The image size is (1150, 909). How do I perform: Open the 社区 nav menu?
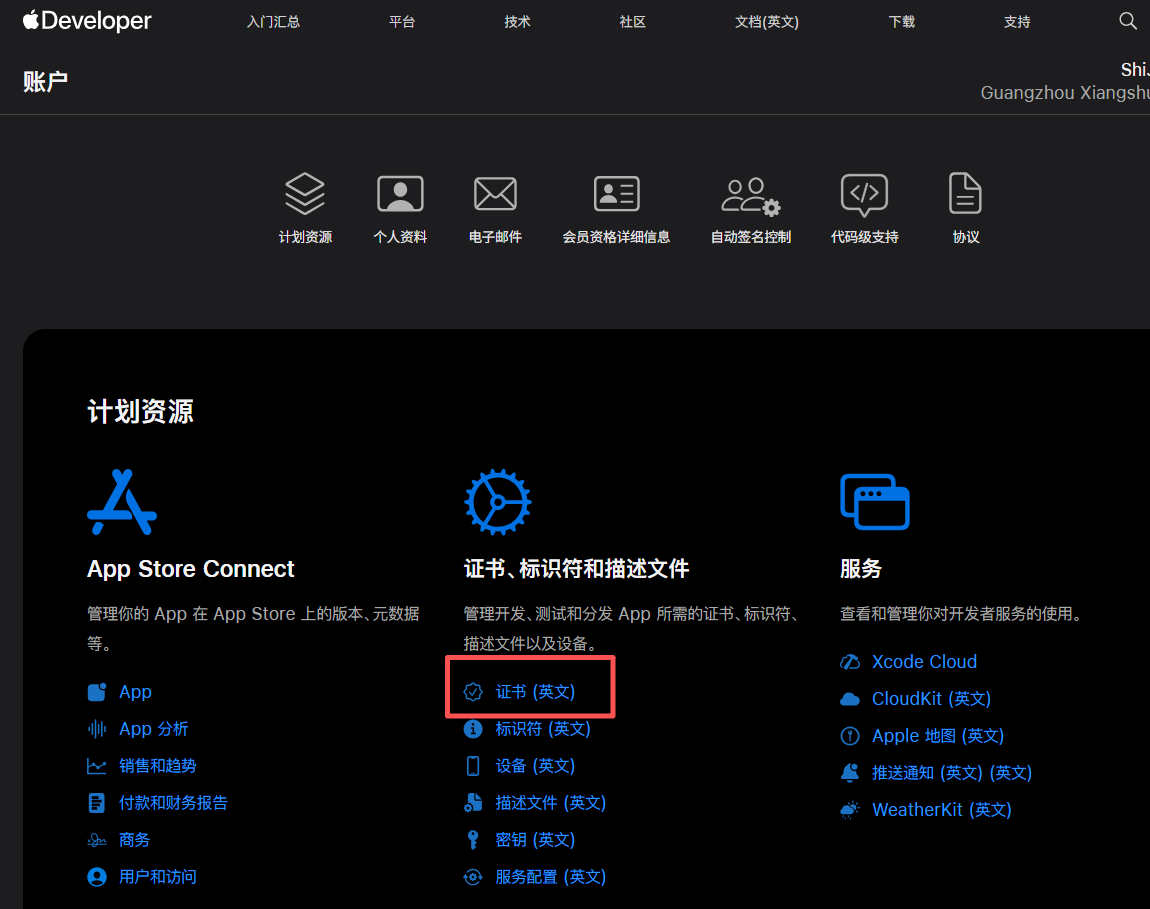tap(632, 22)
